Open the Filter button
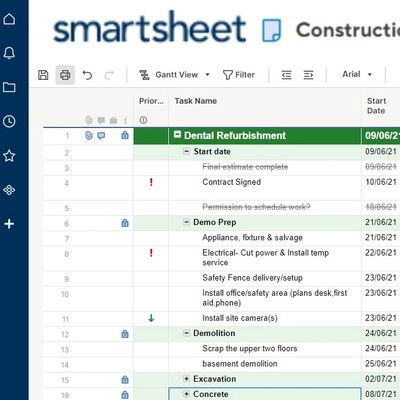The image size is (400, 400). [x=239, y=75]
